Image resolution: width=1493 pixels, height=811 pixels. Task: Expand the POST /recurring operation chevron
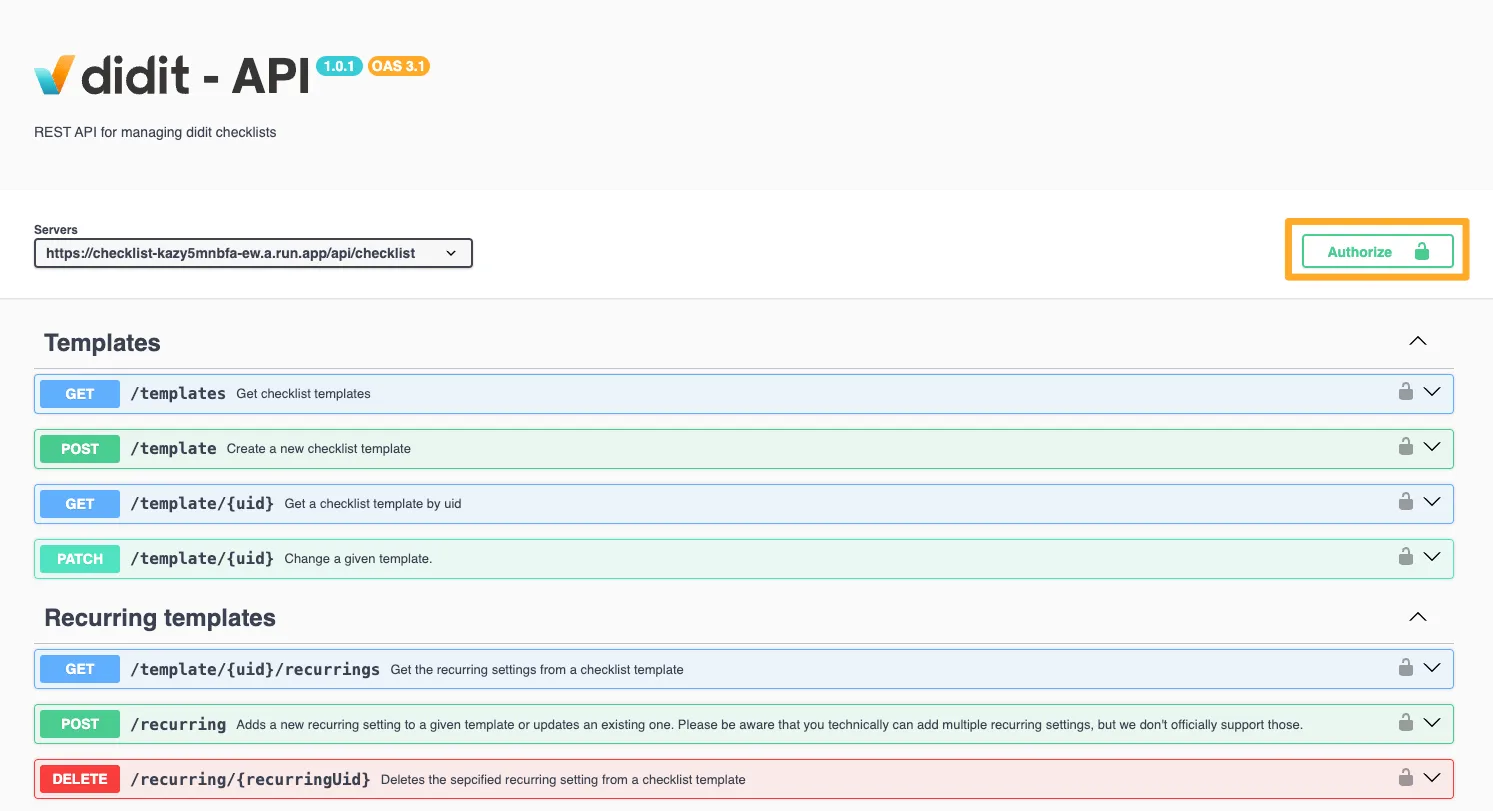[x=1432, y=722]
